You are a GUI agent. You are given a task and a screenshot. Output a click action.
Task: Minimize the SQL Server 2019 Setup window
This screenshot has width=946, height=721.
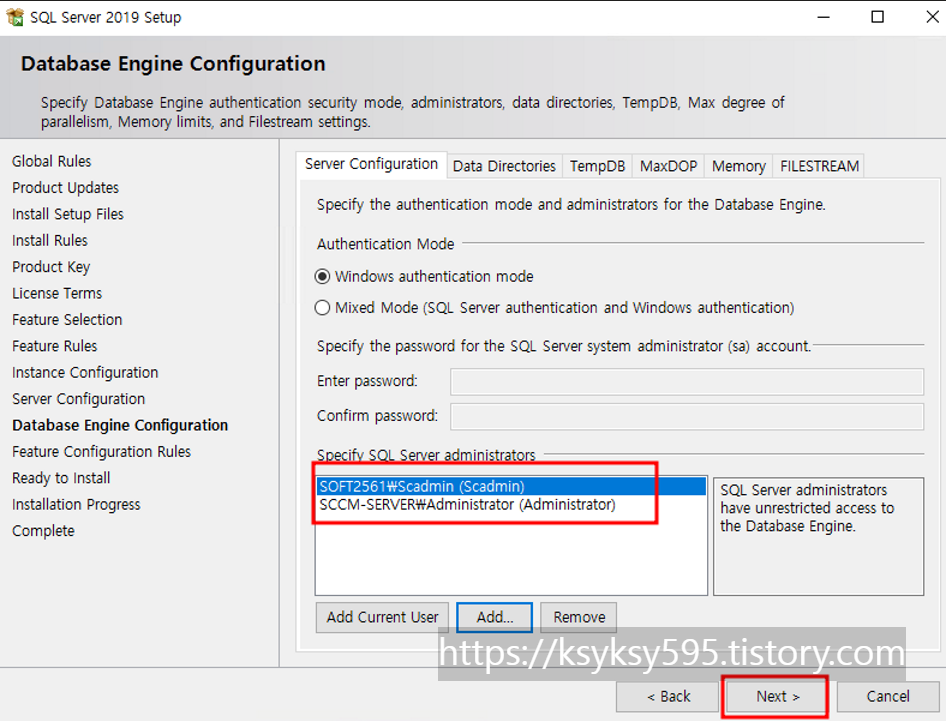(824, 17)
